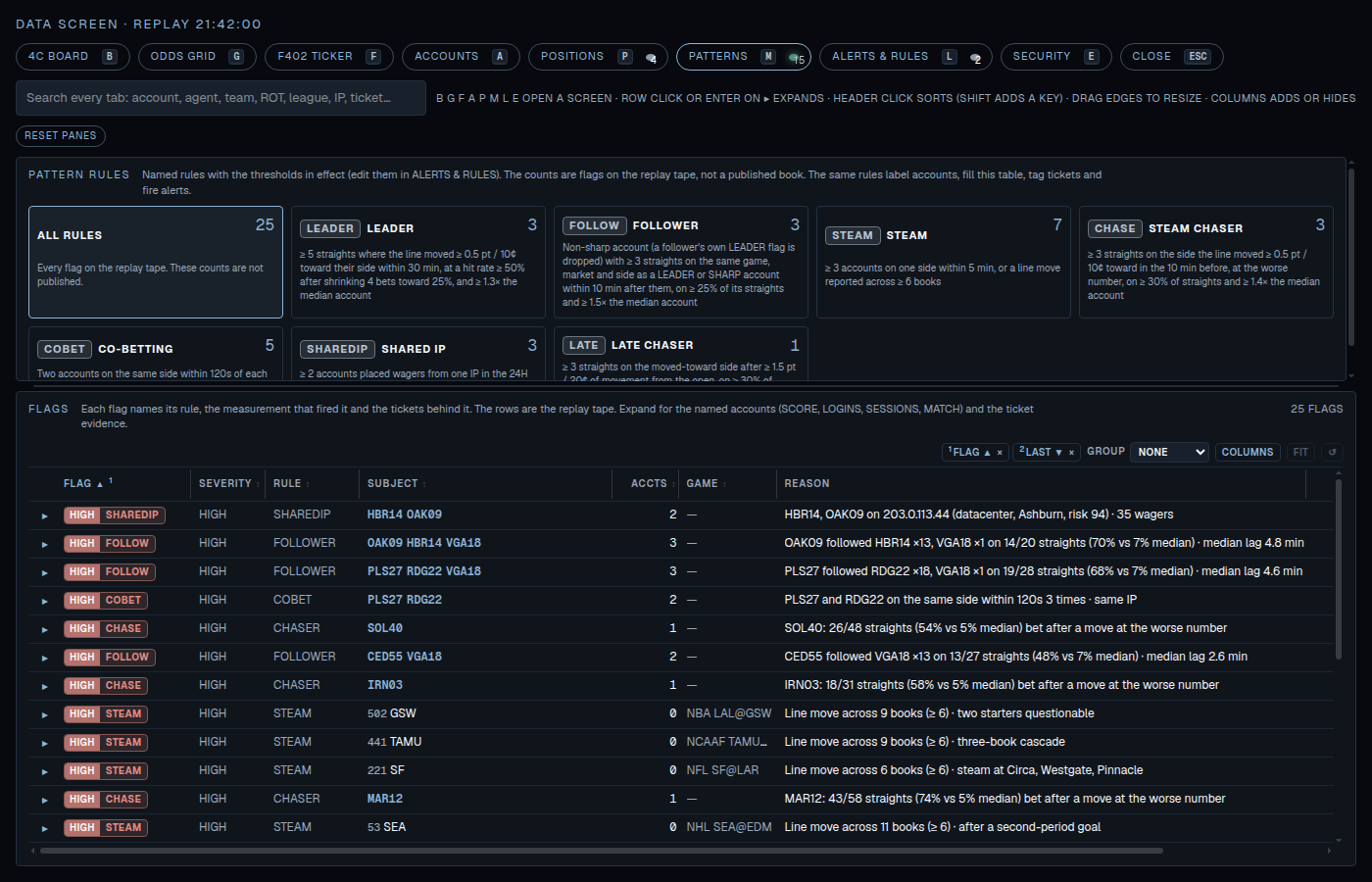Expand the 441 TAMU steam row
The width and height of the screenshot is (1372, 882).
click(x=44, y=743)
